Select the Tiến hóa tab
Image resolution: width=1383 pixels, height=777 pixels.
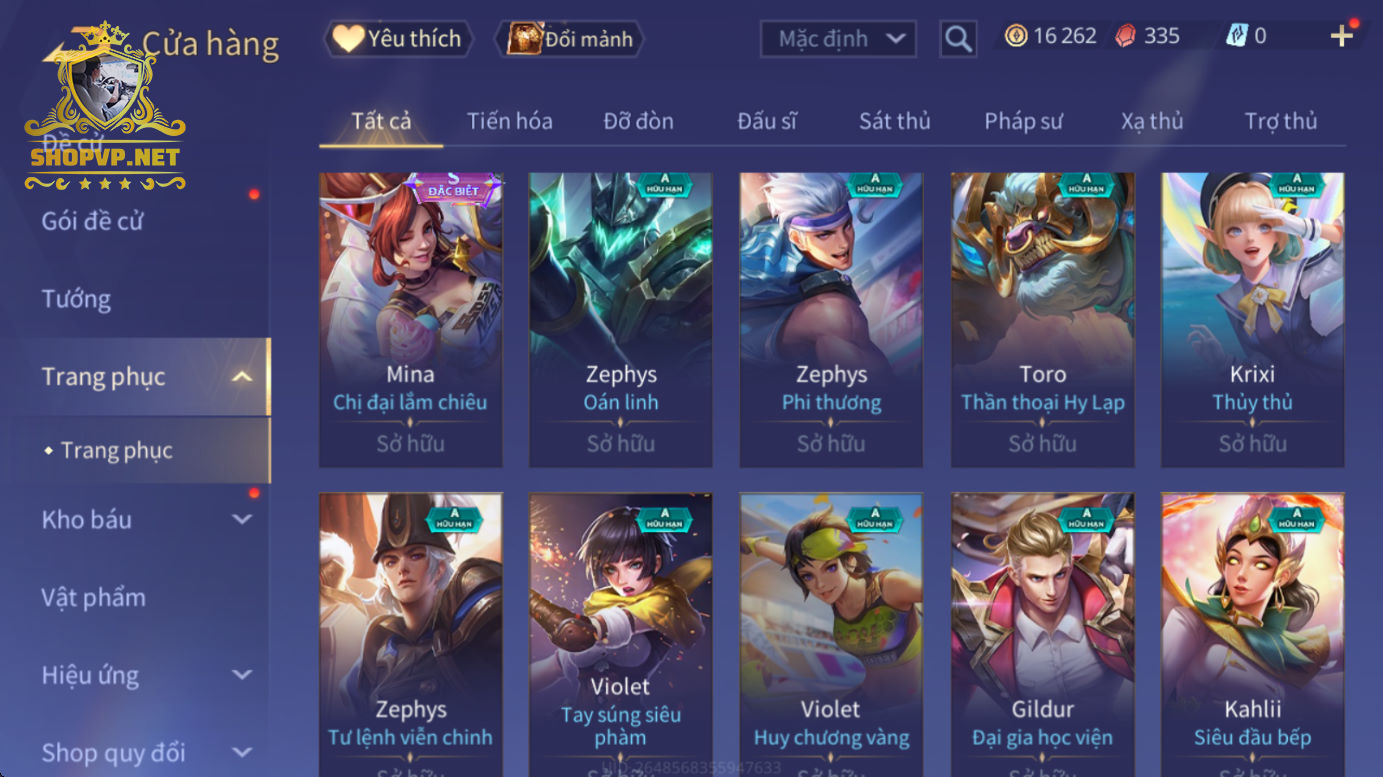(509, 121)
